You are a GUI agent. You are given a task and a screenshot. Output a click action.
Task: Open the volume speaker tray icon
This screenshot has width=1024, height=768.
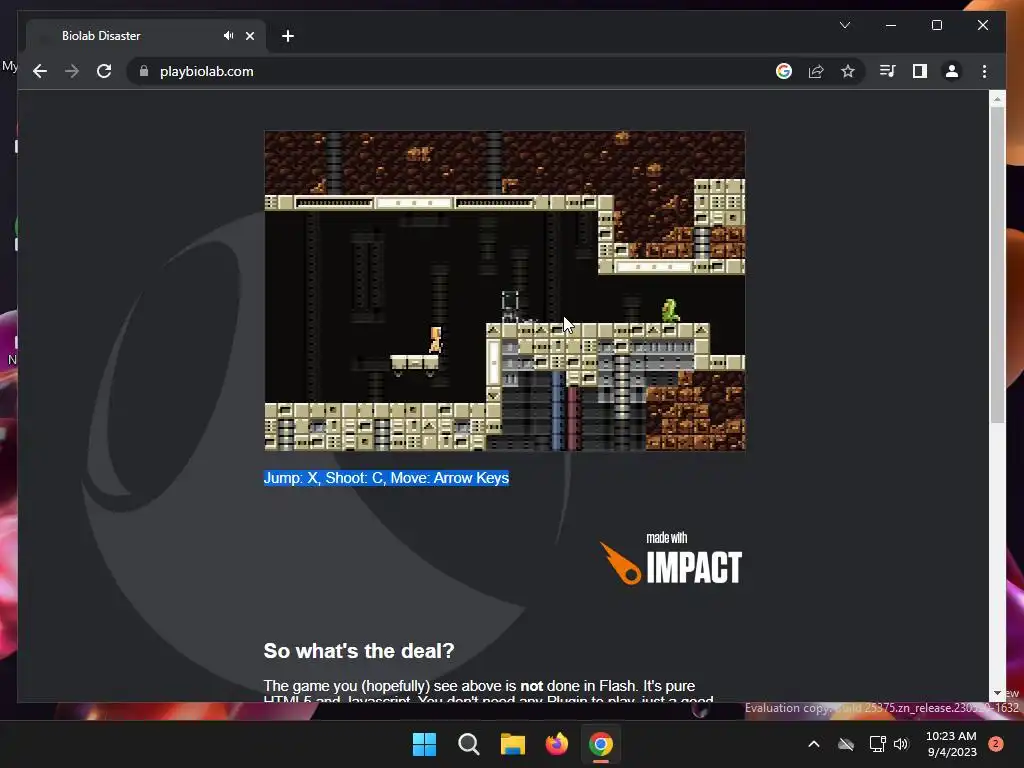click(x=901, y=744)
